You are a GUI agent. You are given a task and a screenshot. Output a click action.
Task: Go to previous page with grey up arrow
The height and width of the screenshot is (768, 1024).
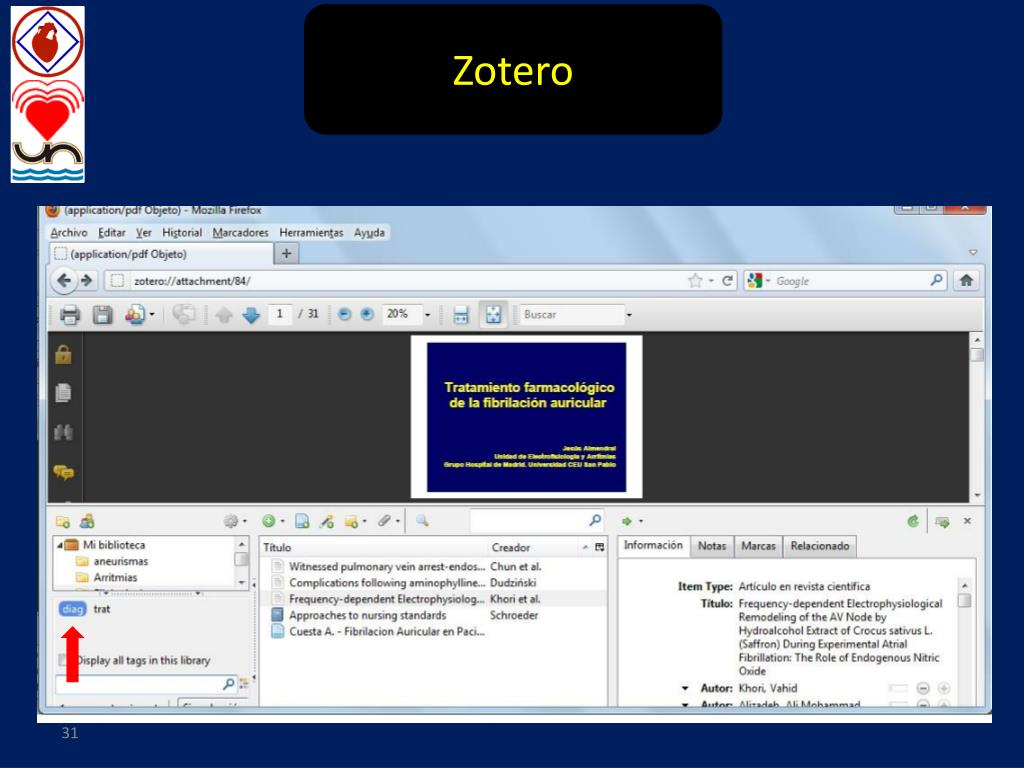click(224, 315)
